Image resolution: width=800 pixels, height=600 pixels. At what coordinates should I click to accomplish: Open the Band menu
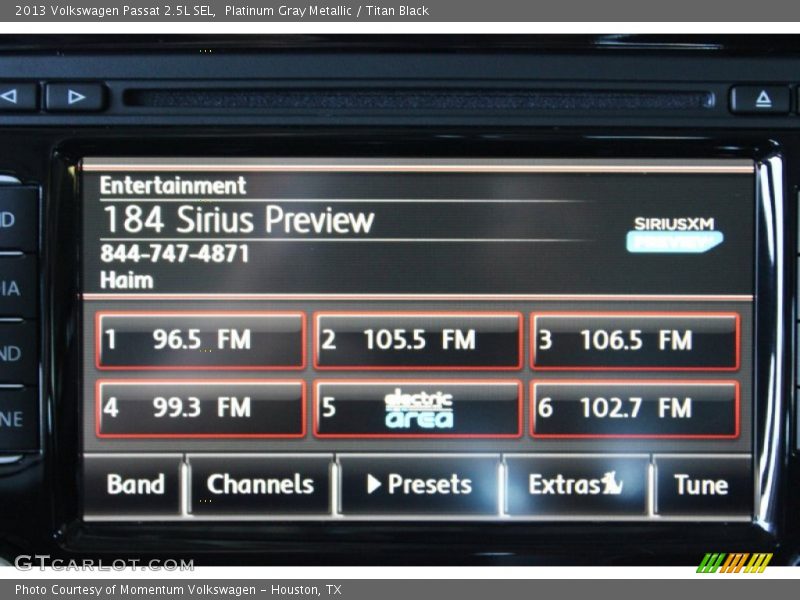[134, 485]
